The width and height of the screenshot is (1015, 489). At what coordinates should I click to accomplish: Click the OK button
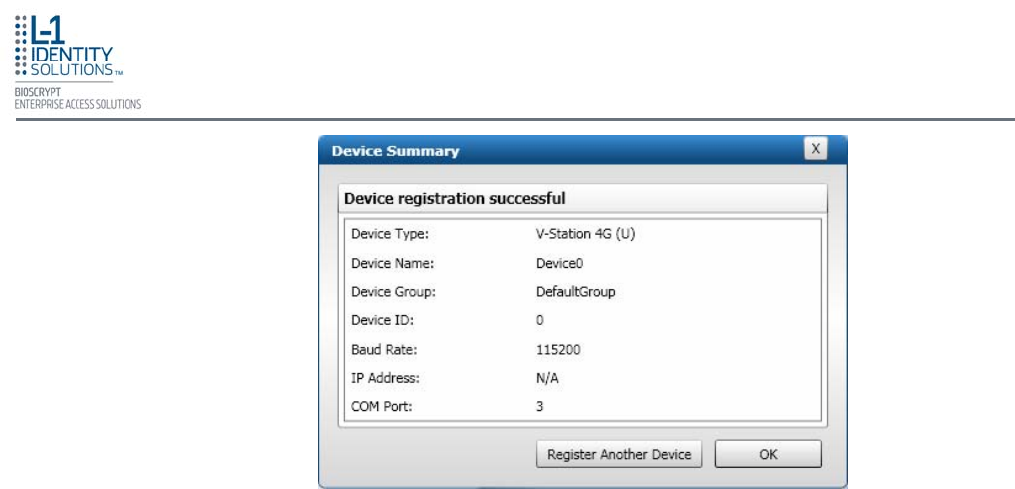(x=768, y=454)
